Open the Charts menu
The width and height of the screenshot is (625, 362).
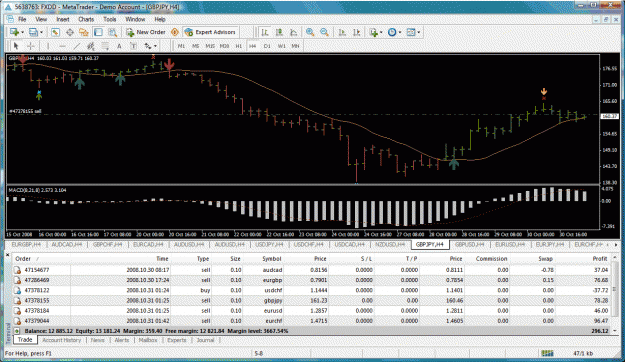click(86, 19)
